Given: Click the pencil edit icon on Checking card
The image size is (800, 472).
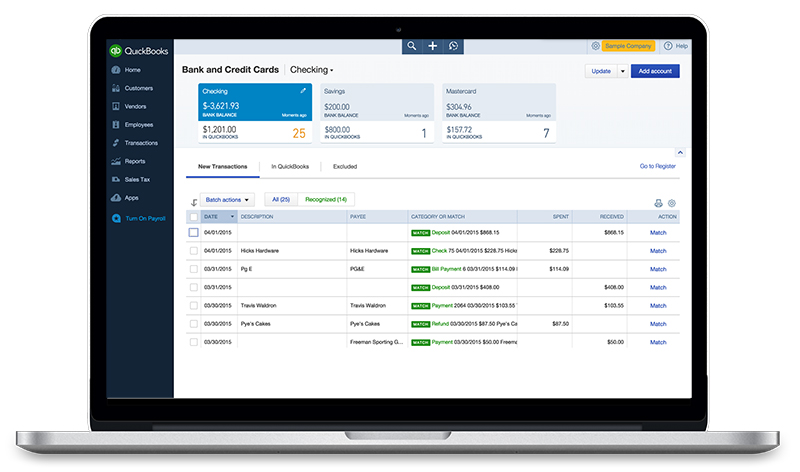Looking at the screenshot, I should click(303, 91).
